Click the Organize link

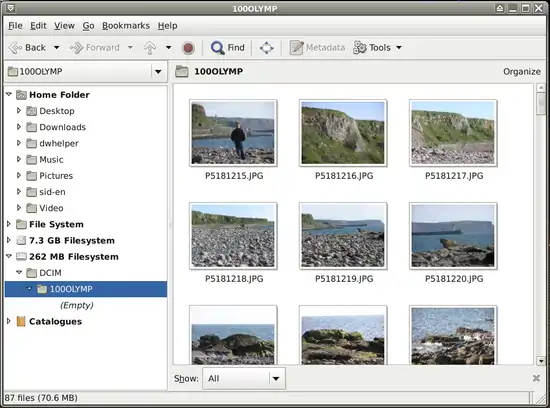click(522, 72)
